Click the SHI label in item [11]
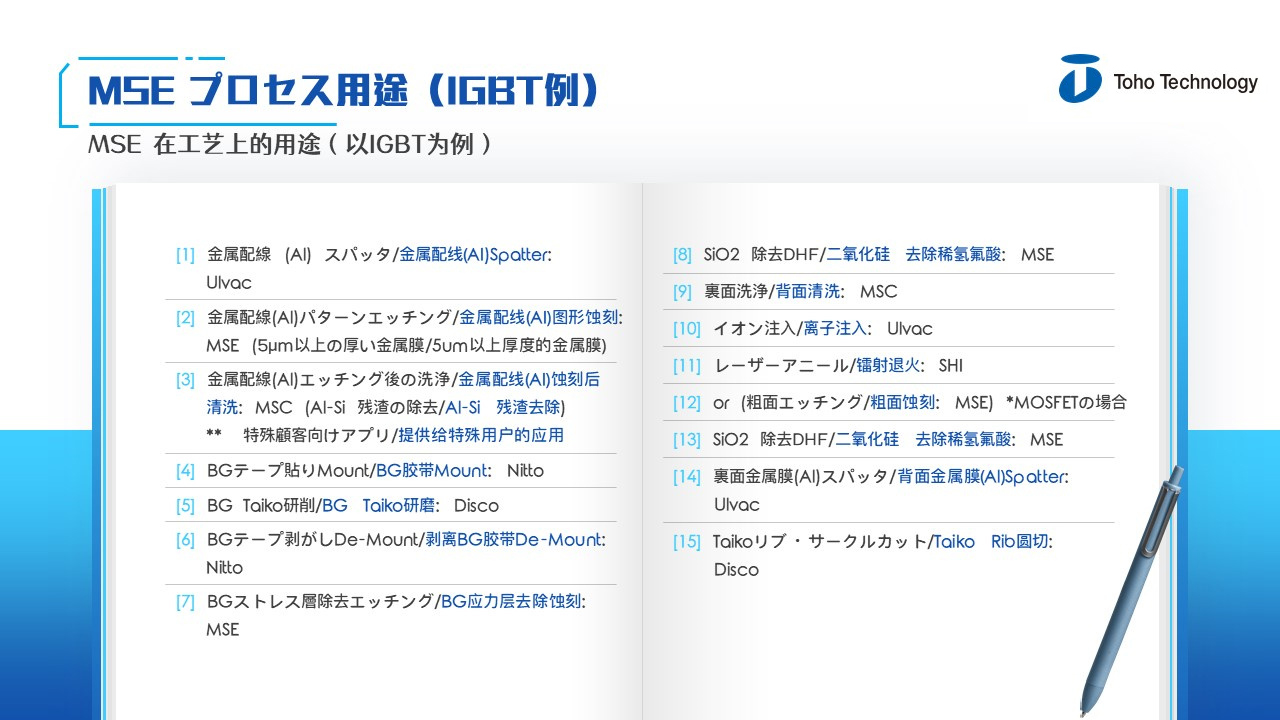Image resolution: width=1280 pixels, height=720 pixels. (x=950, y=366)
